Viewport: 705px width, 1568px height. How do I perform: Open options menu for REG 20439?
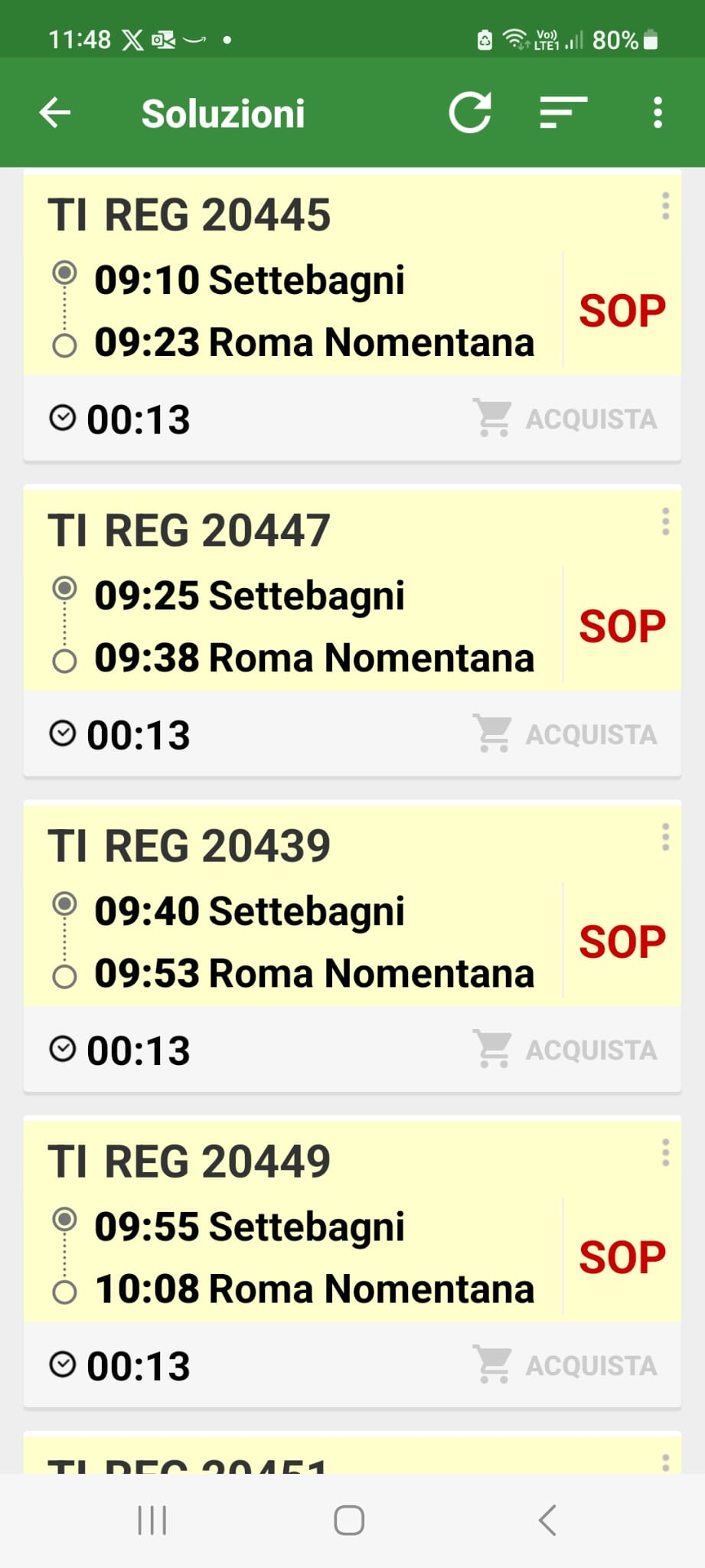click(665, 838)
